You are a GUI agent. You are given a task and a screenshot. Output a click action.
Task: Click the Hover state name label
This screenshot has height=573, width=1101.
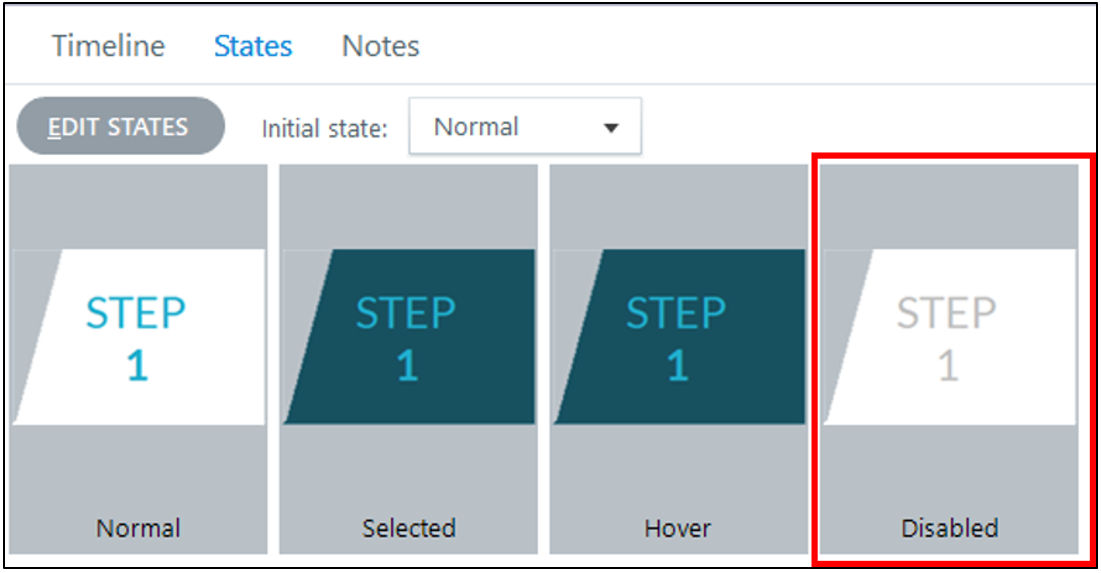click(678, 527)
